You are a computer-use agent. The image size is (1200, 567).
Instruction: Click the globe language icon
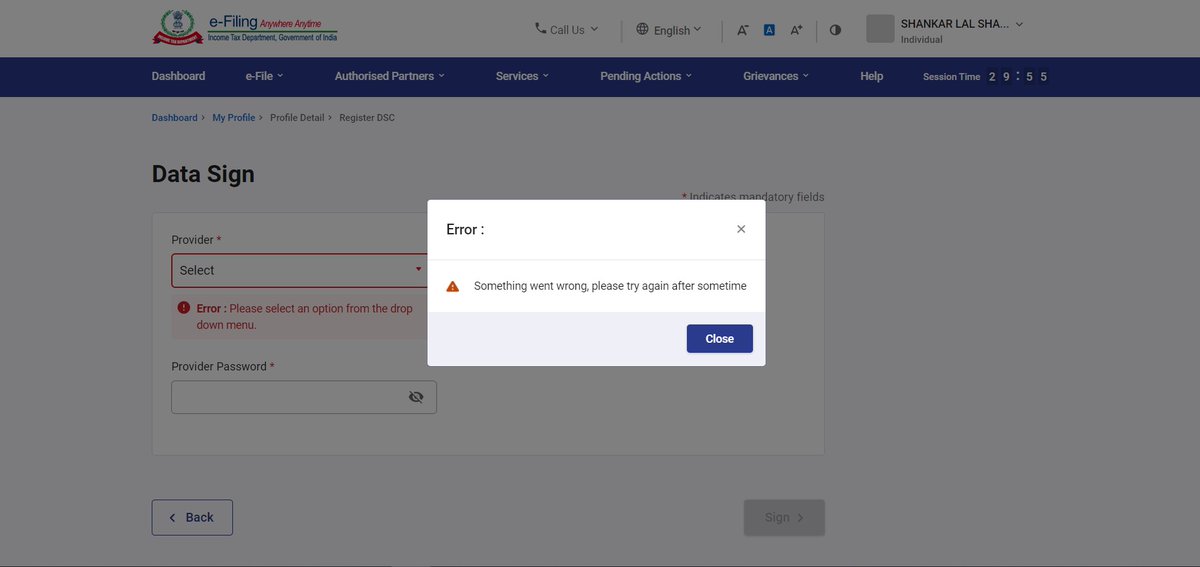pos(643,29)
